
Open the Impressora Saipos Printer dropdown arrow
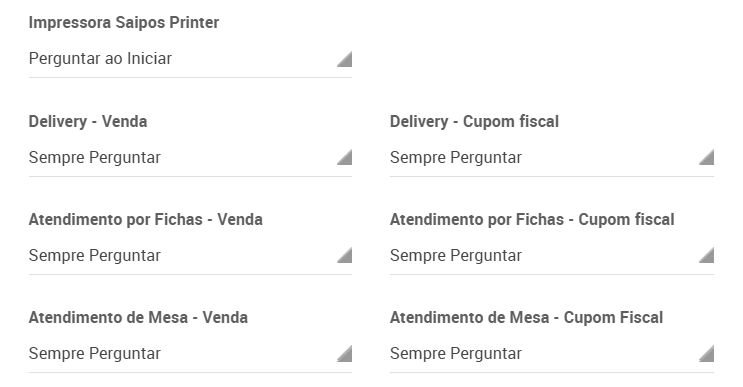pyautogui.click(x=344, y=59)
